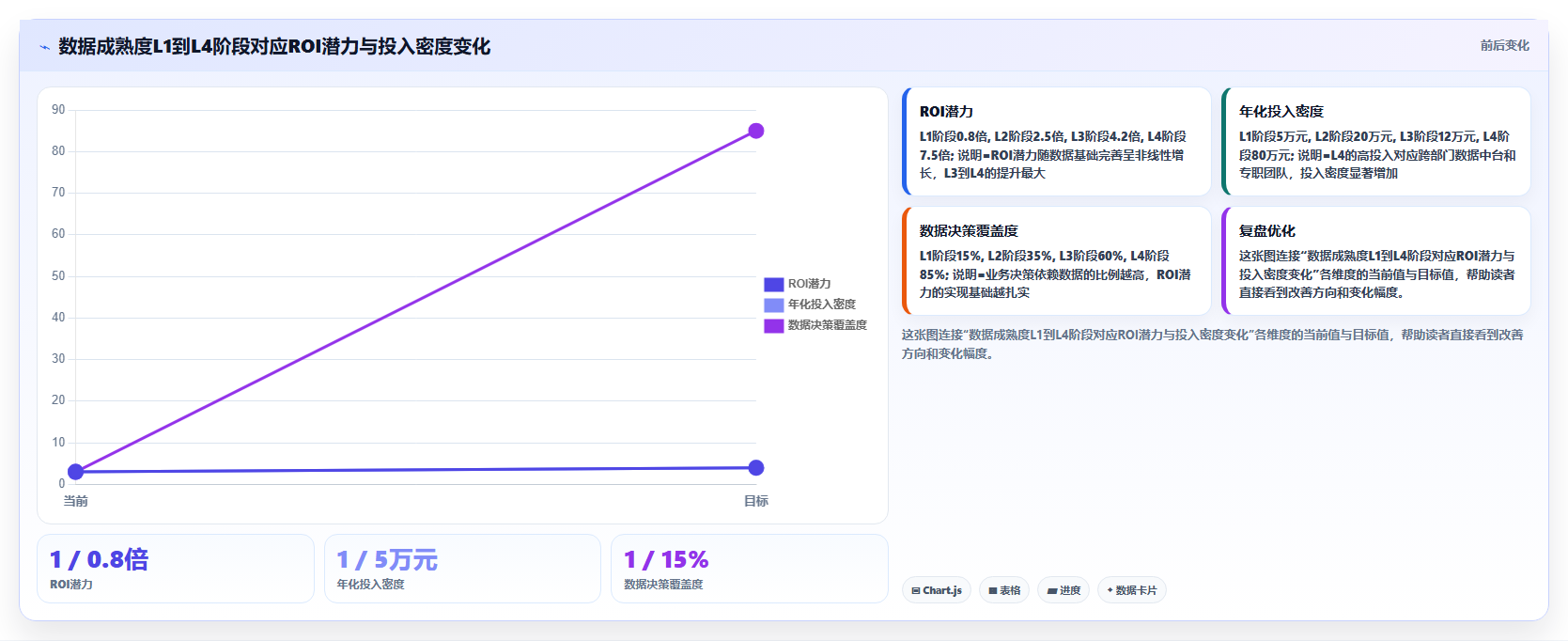Viewport: 1568px width, 641px height.
Task: Toggle the 数据决策覆盖度 legend color swatch
Action: point(773,325)
